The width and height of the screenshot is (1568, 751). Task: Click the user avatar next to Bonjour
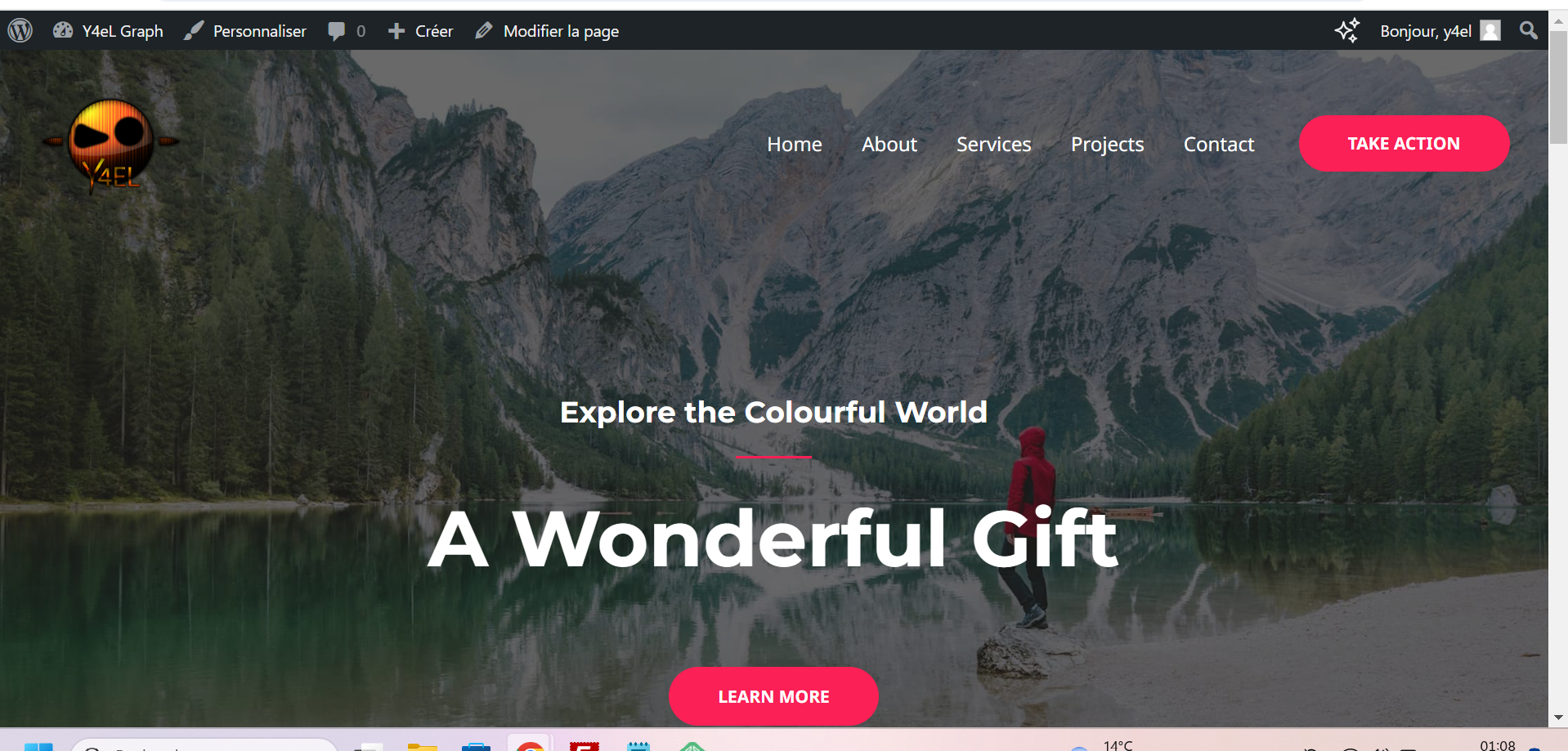[x=1490, y=31]
